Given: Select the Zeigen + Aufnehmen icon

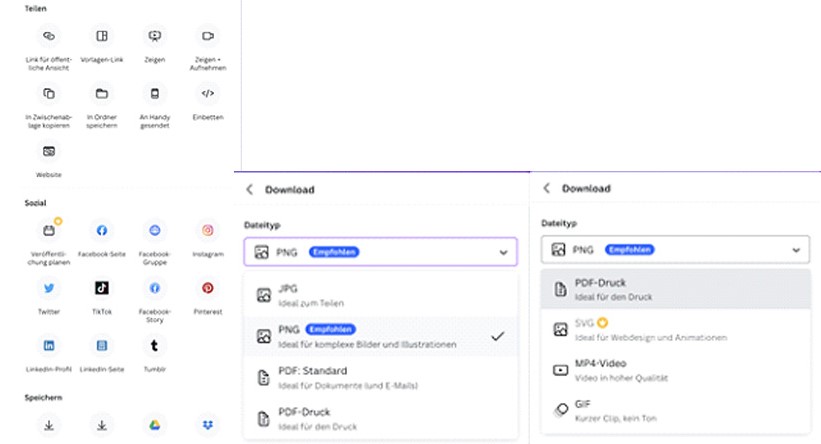Looking at the screenshot, I should pos(208,37).
